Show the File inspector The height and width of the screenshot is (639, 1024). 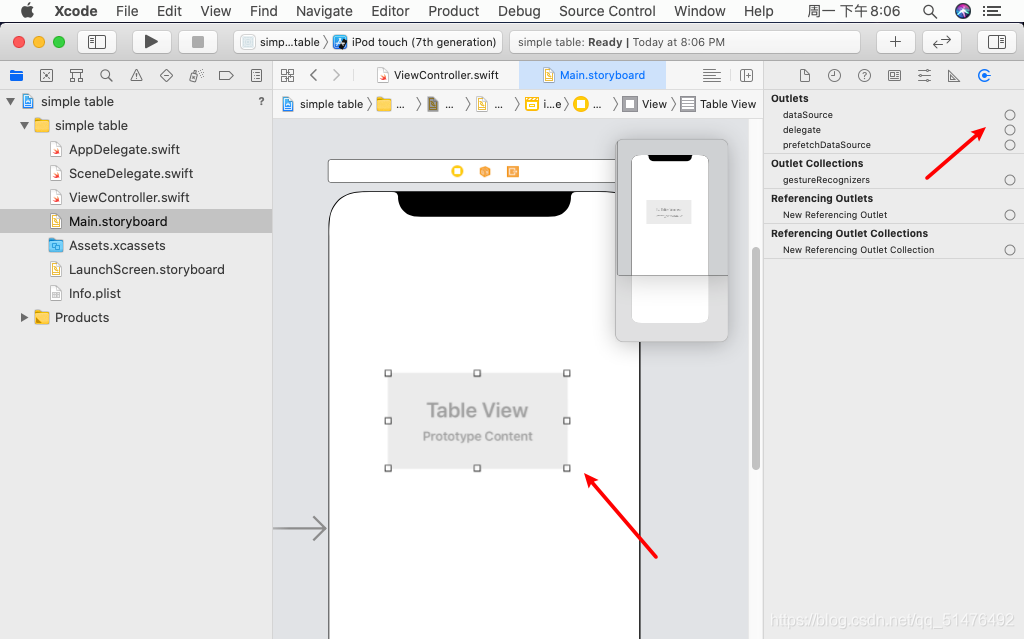pyautogui.click(x=805, y=76)
